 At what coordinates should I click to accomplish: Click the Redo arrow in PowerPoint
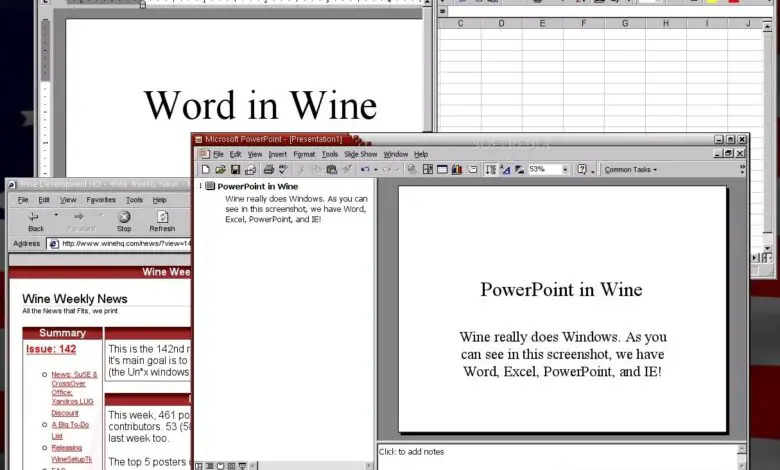pyautogui.click(x=387, y=170)
